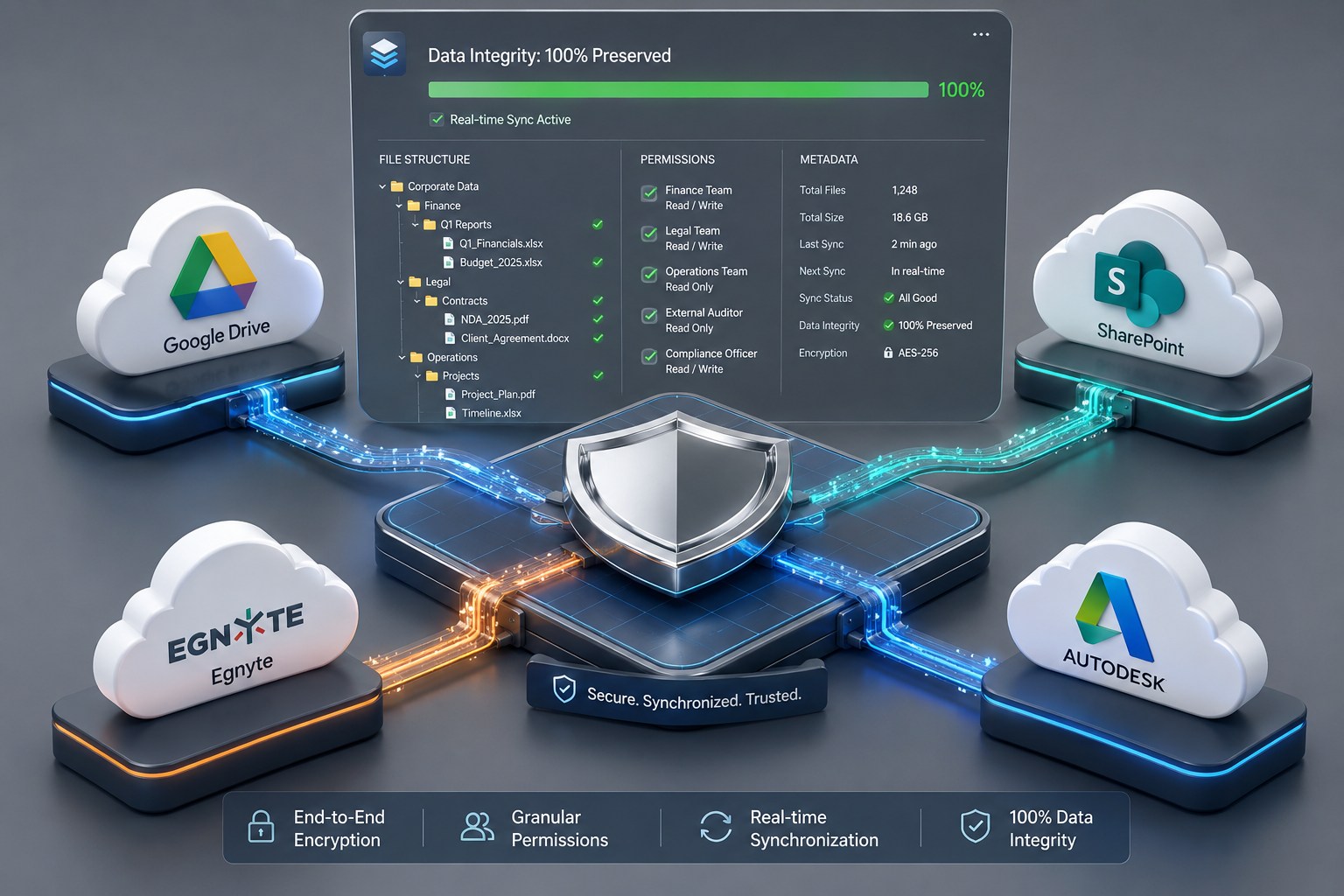Toggle the Operations Team permission checkbox

point(649,275)
